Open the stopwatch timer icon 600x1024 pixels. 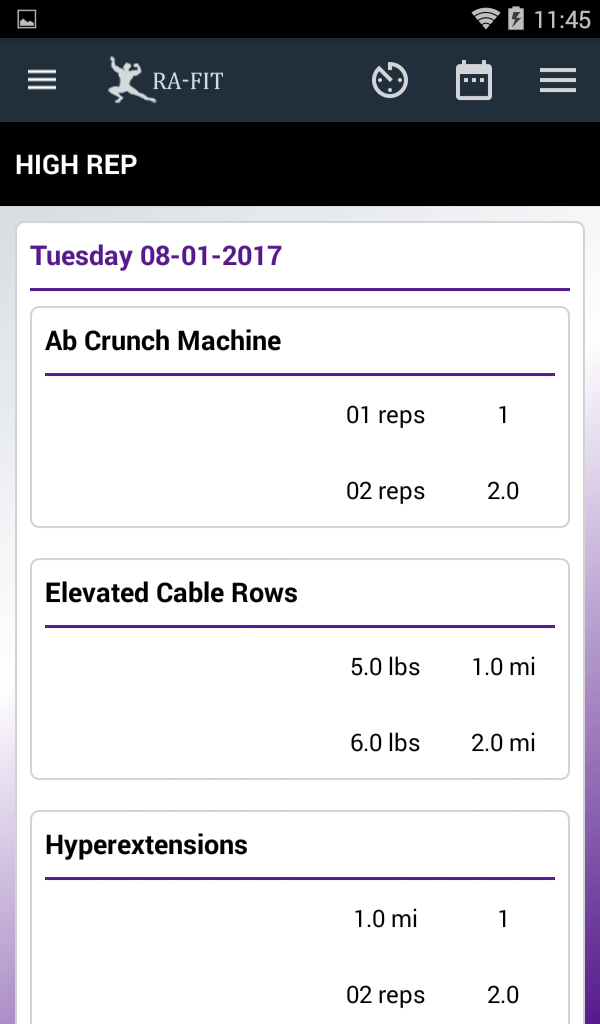tap(390, 81)
